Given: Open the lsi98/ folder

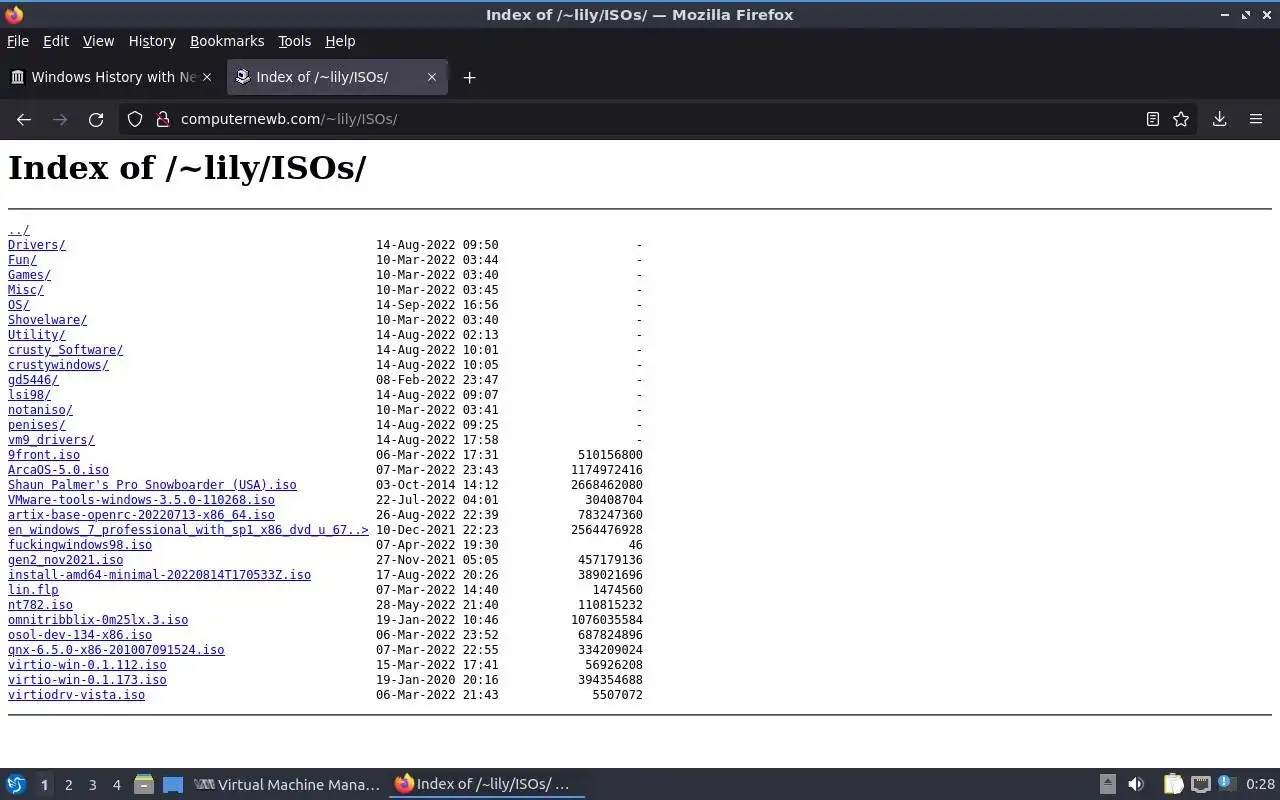Looking at the screenshot, I should (x=29, y=395).
